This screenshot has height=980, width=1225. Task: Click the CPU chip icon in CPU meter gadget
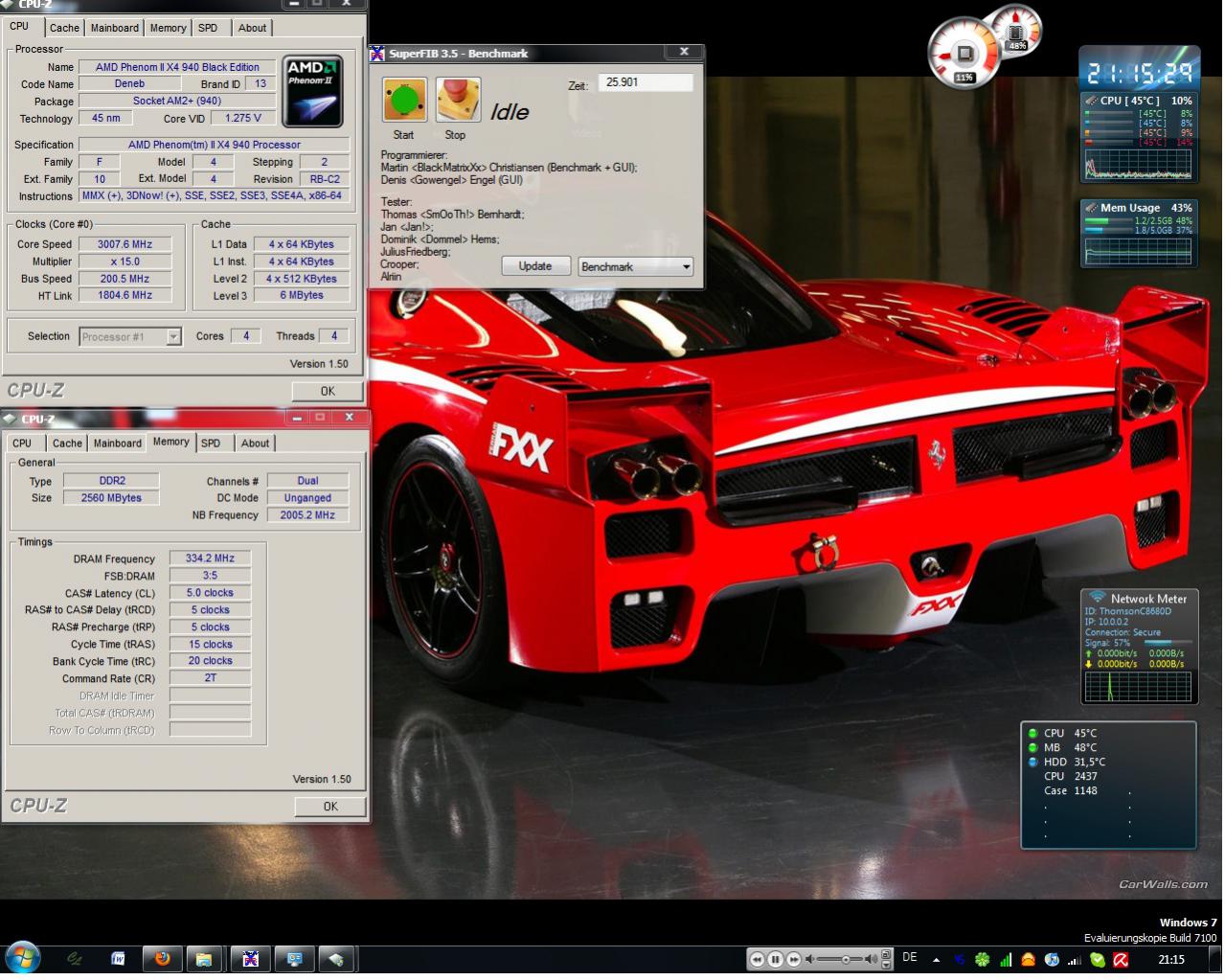tap(1090, 100)
